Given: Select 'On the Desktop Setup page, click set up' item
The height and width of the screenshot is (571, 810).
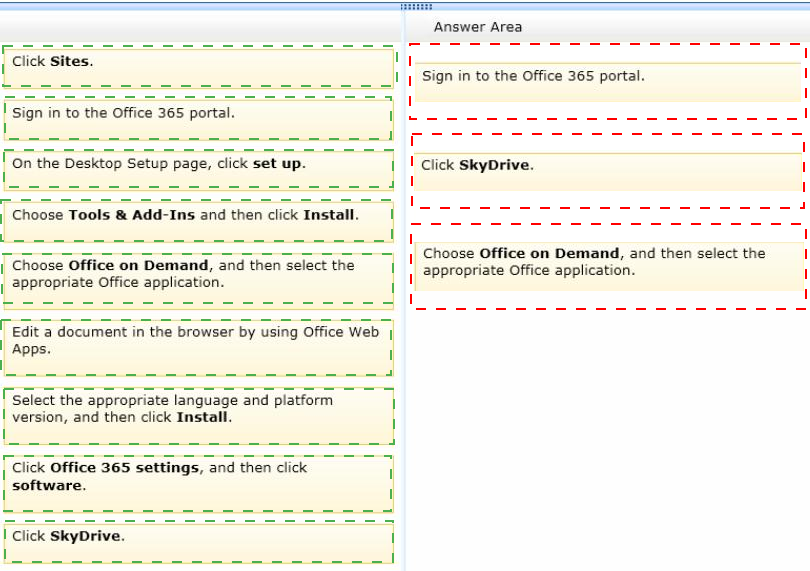Looking at the screenshot, I should point(199,170).
